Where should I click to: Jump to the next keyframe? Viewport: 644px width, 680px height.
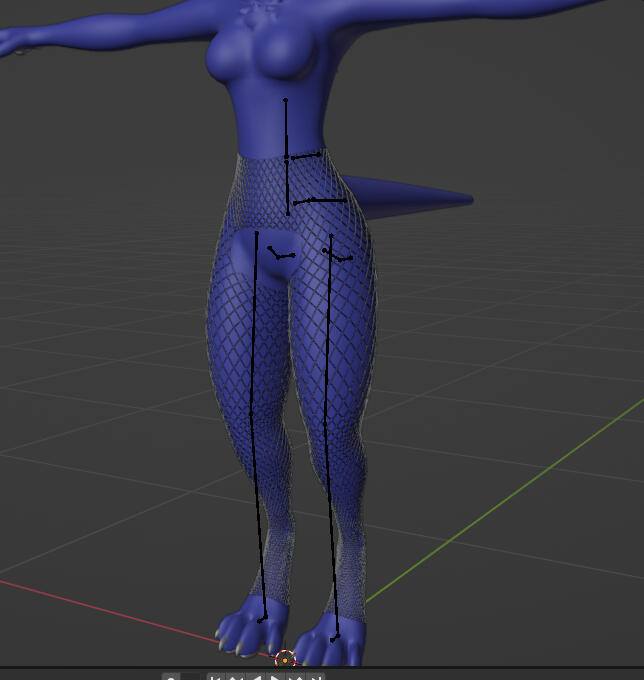(x=296, y=677)
